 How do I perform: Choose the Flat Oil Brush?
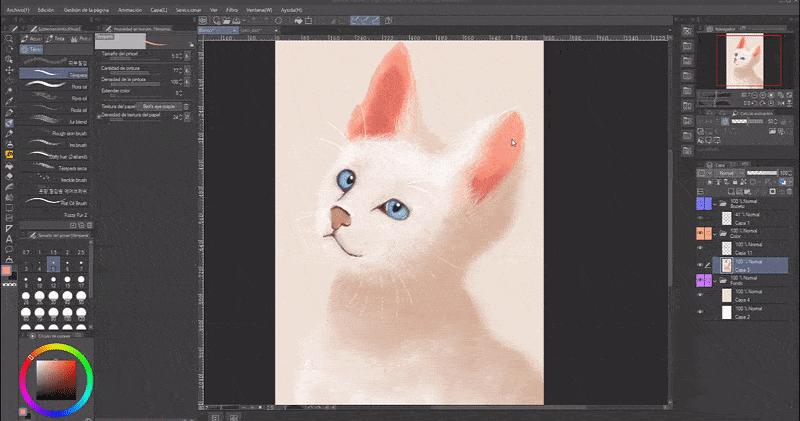[x=54, y=203]
